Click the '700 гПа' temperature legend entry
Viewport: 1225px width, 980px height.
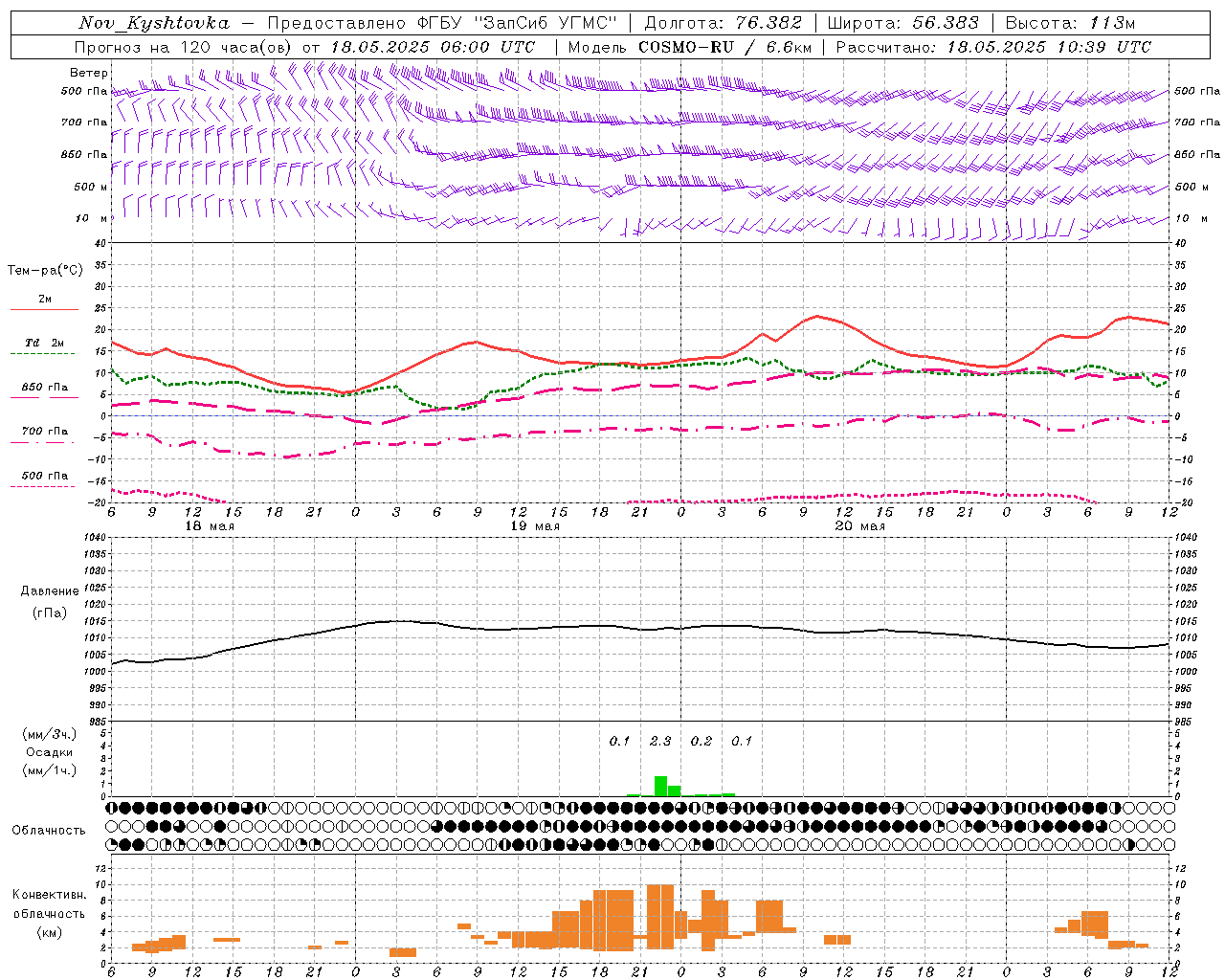tap(44, 432)
